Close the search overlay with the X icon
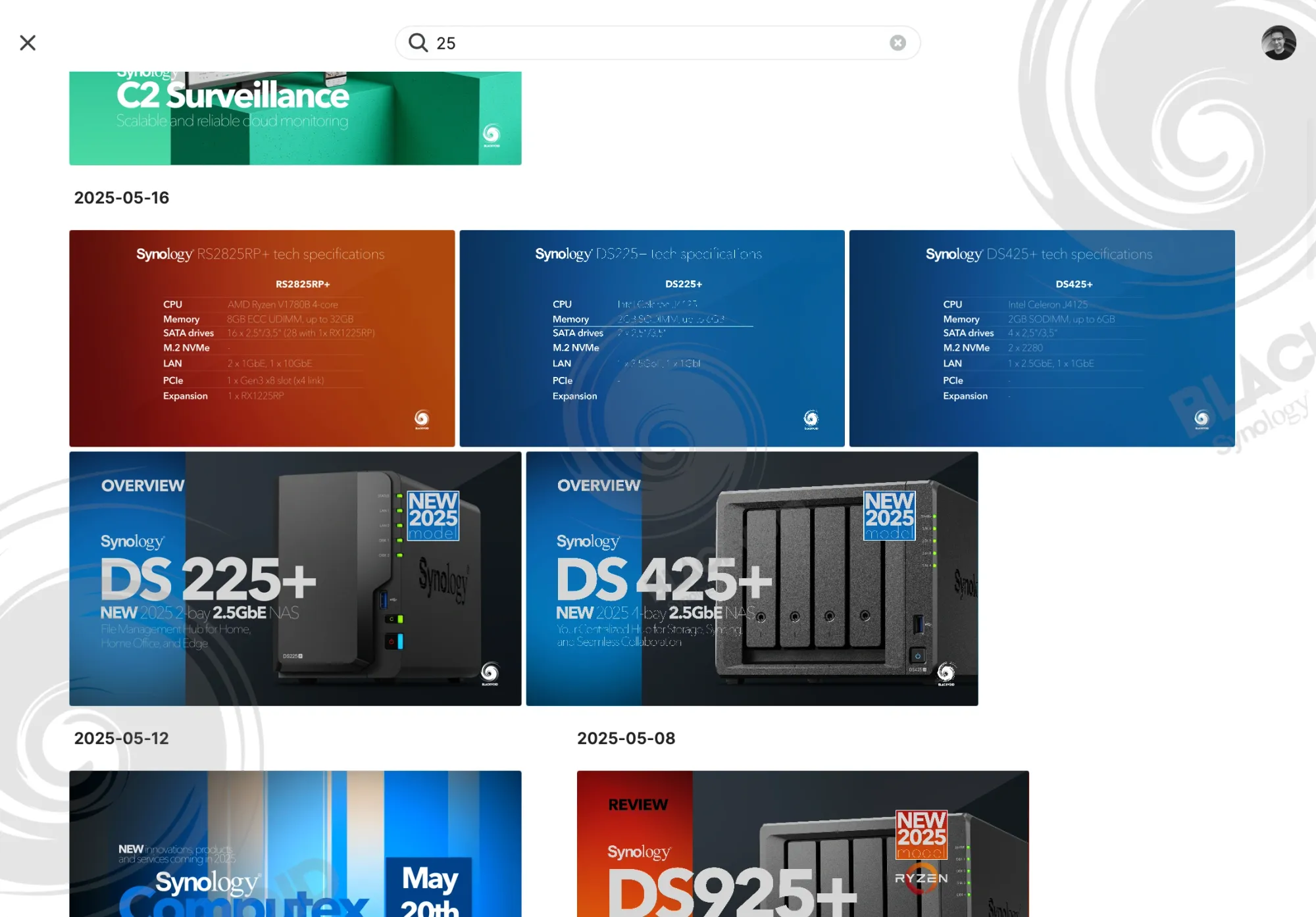The height and width of the screenshot is (917, 1316). [28, 43]
